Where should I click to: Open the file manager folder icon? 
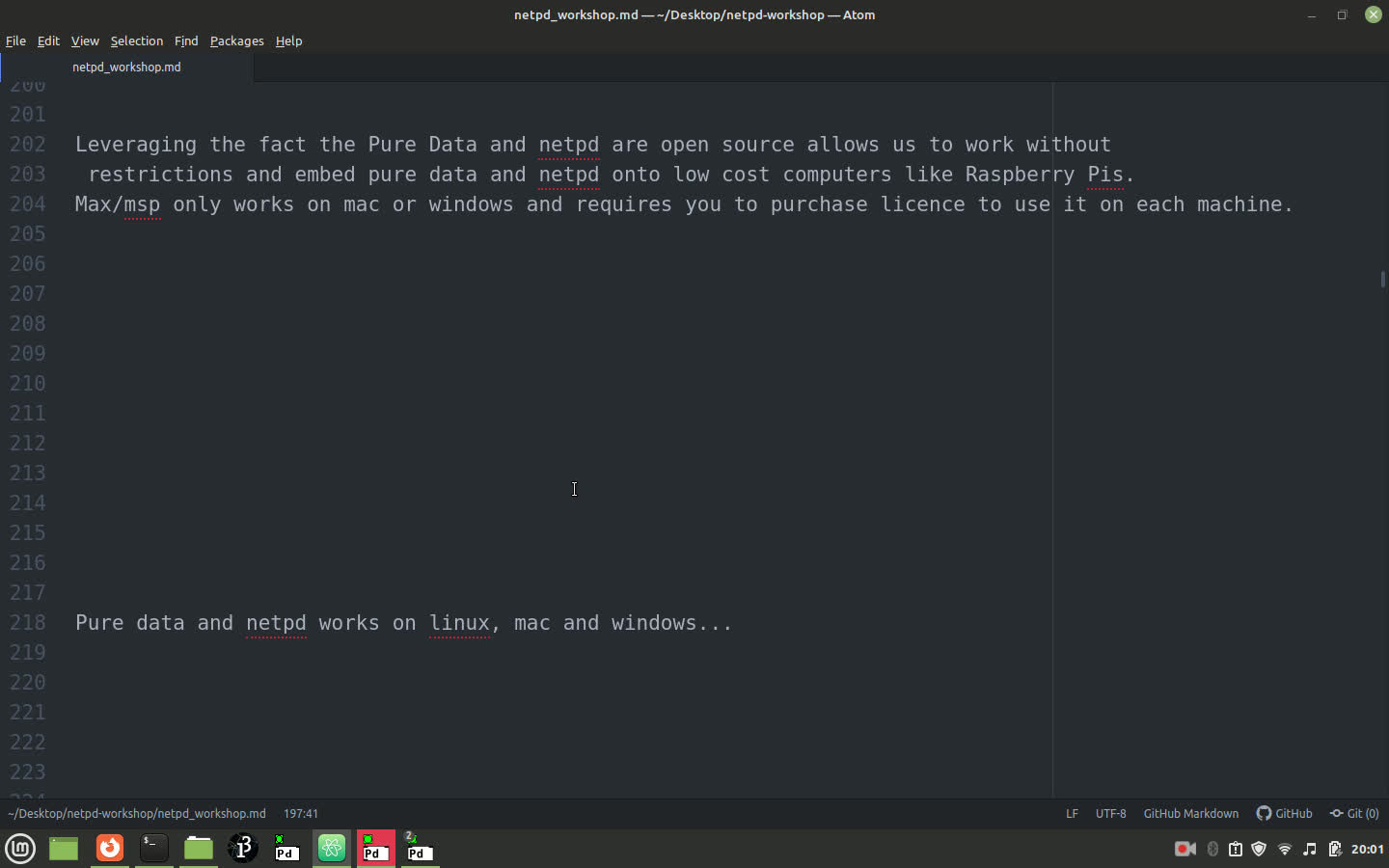point(199,848)
